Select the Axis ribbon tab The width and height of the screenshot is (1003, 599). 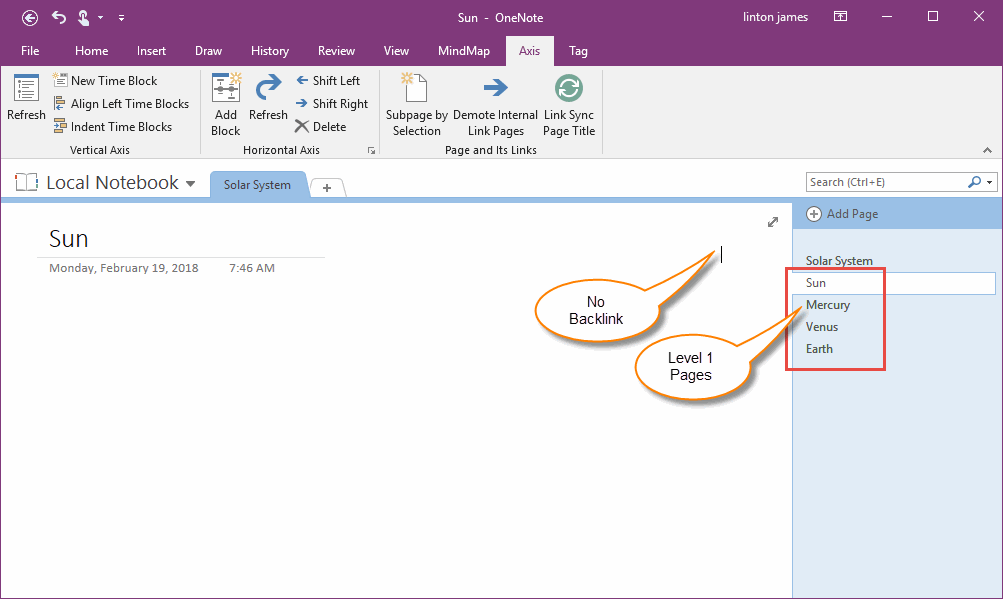[x=529, y=51]
